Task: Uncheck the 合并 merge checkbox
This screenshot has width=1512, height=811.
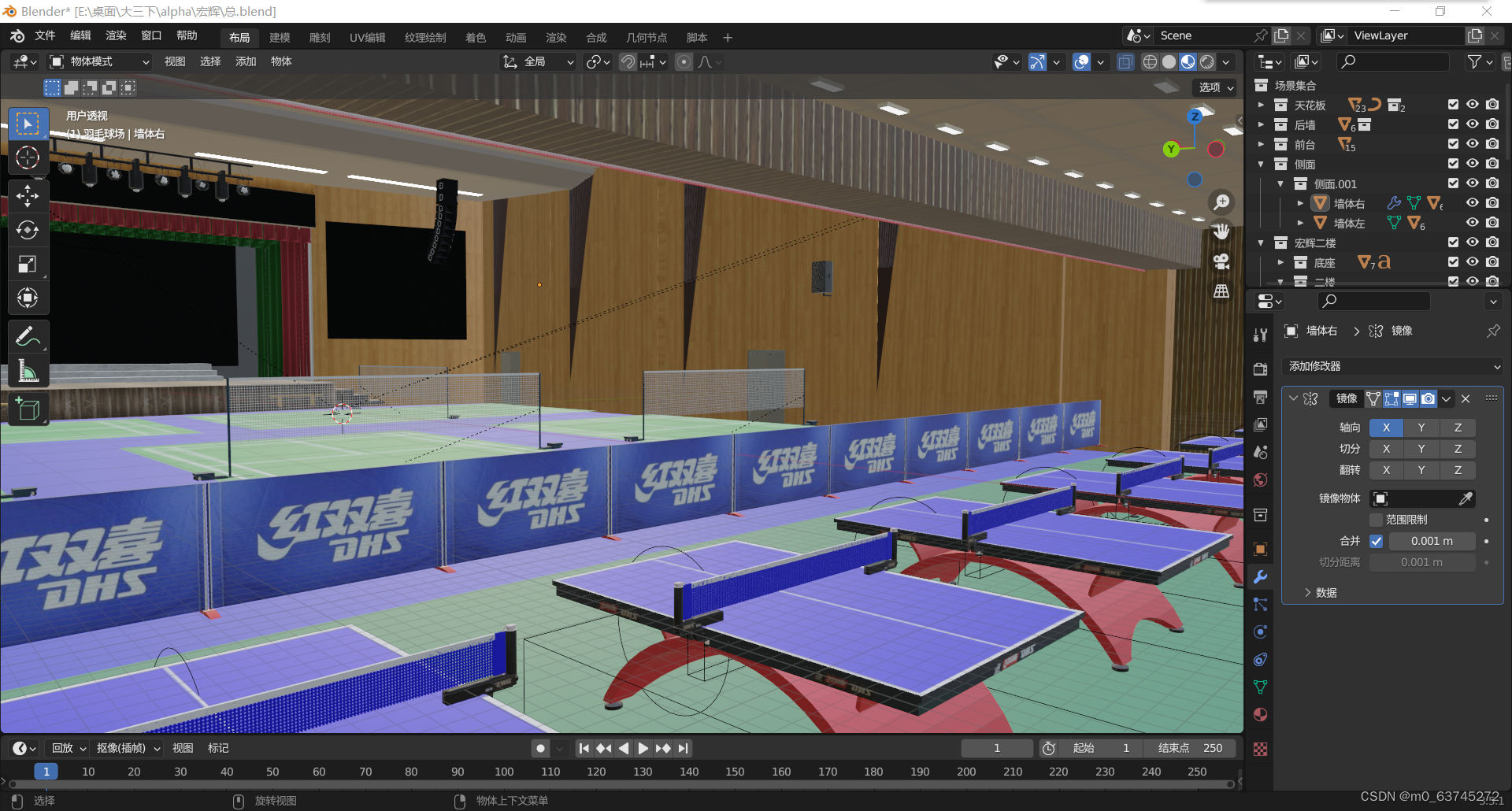Action: click(1377, 541)
